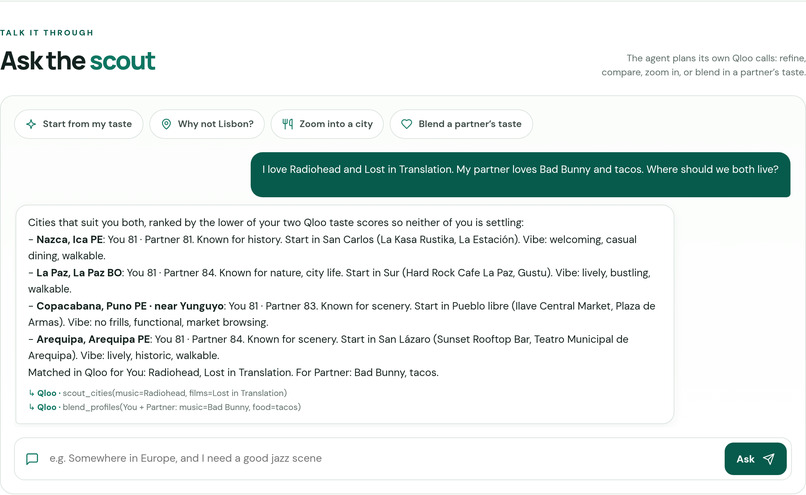Click the TALK IT THROUGH label

47,33
